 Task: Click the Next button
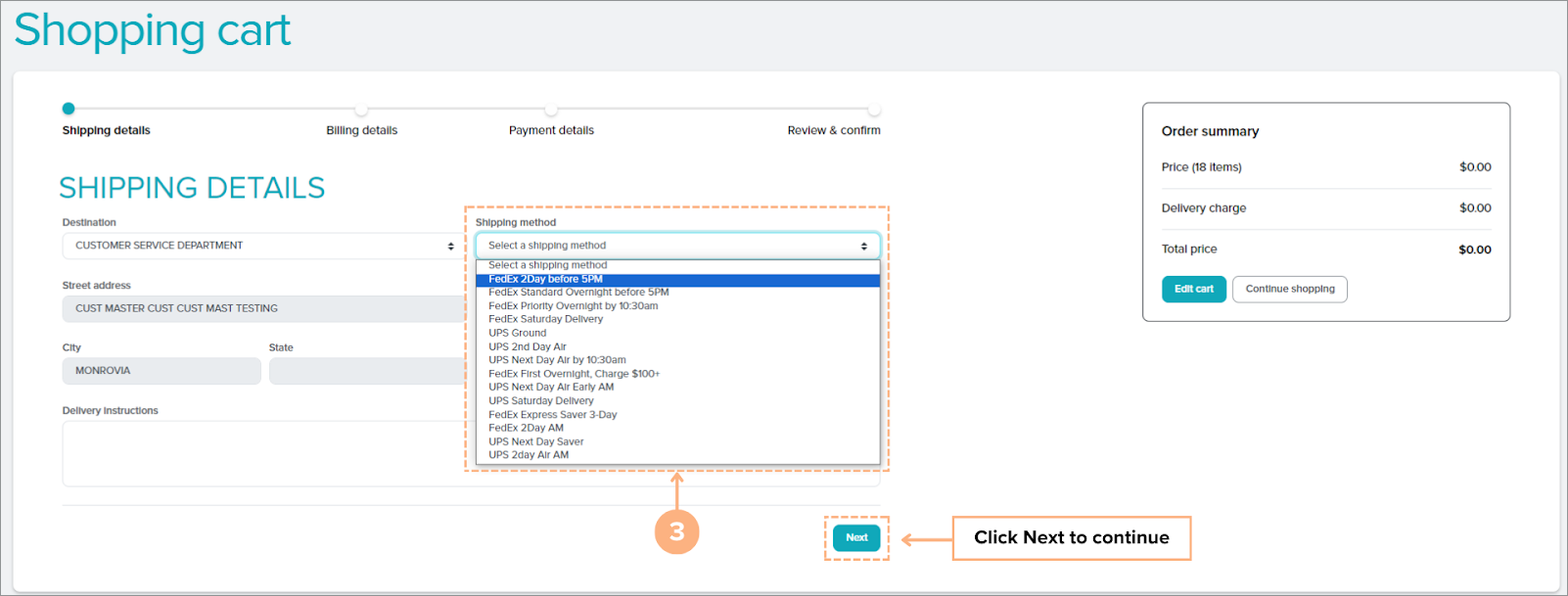pyautogui.click(x=856, y=537)
